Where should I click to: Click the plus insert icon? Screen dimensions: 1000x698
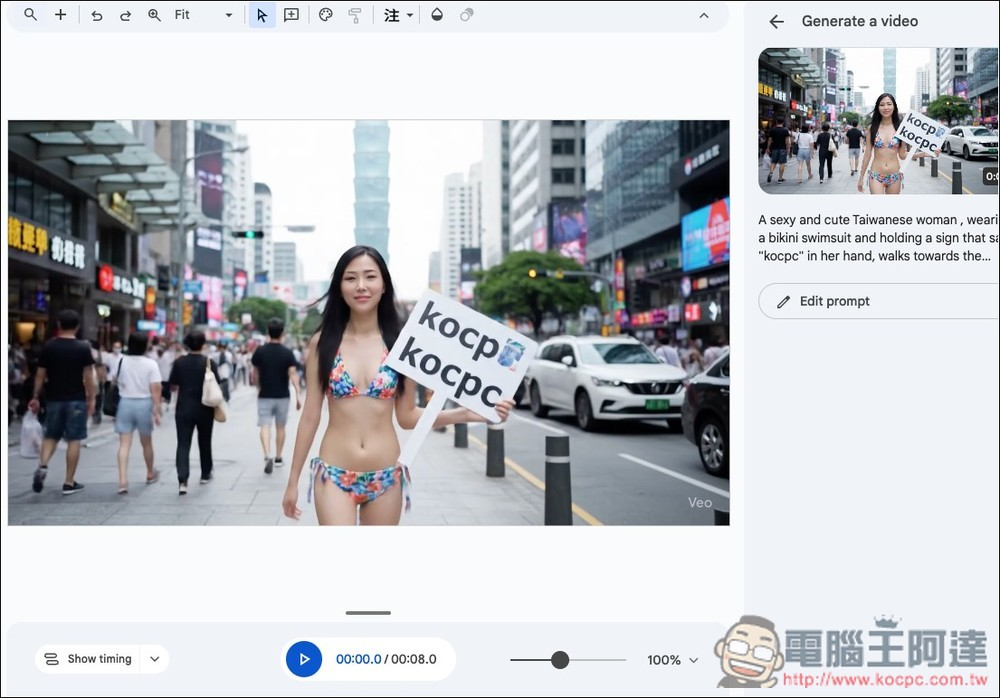coord(61,15)
